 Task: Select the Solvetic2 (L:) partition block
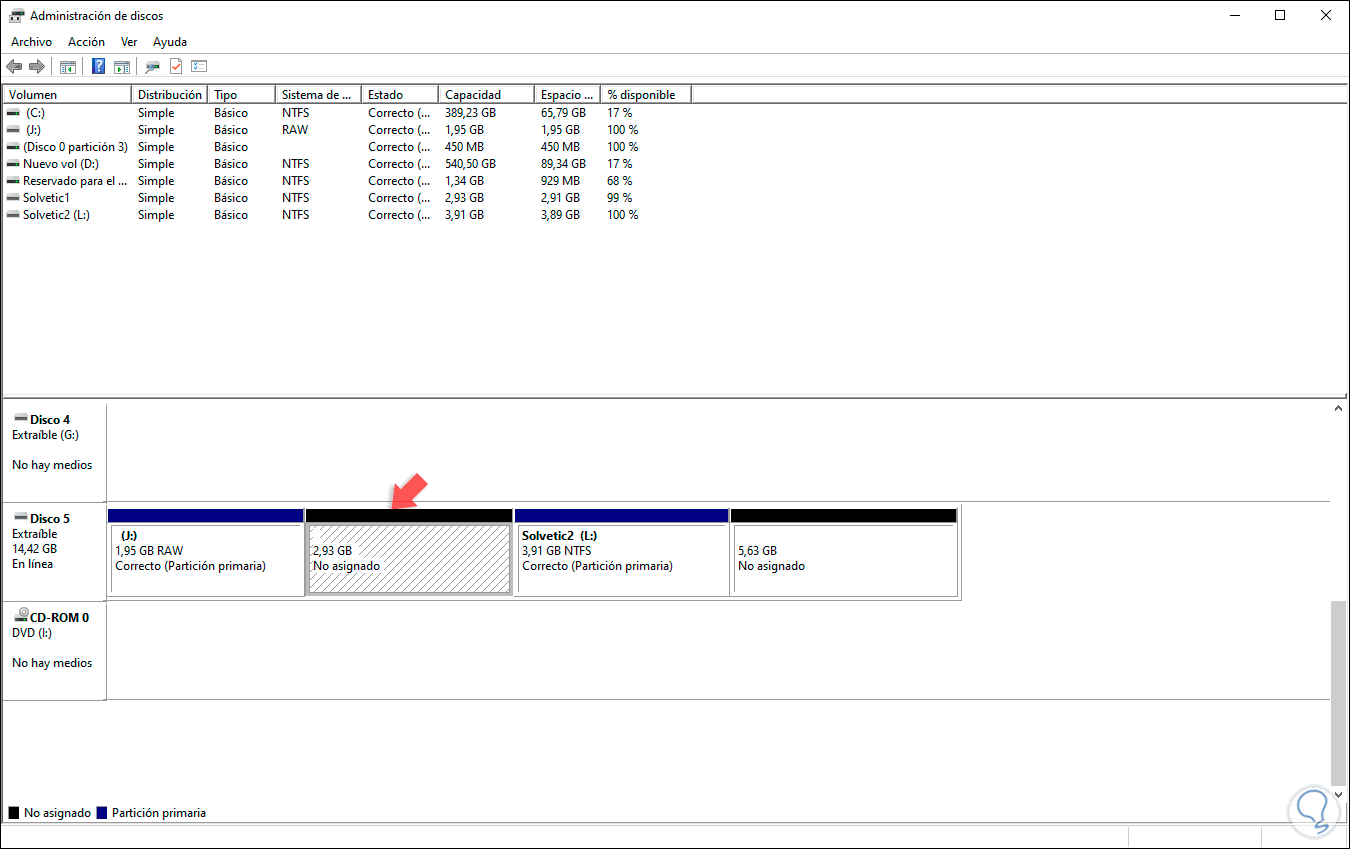[620, 555]
